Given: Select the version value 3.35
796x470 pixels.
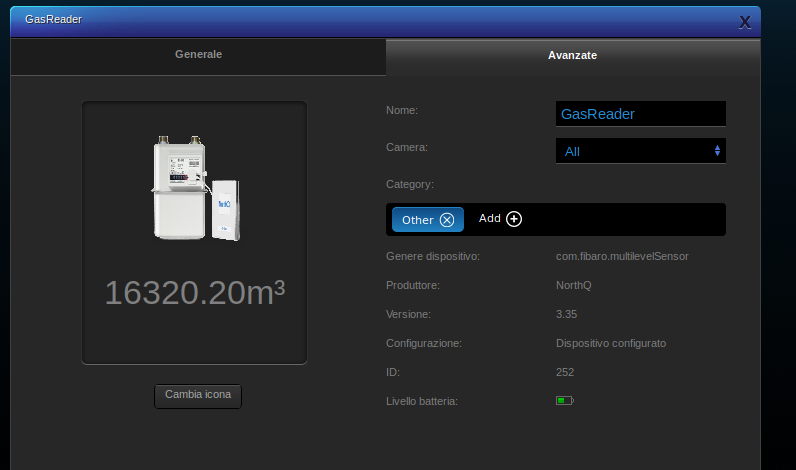Looking at the screenshot, I should 567,314.
